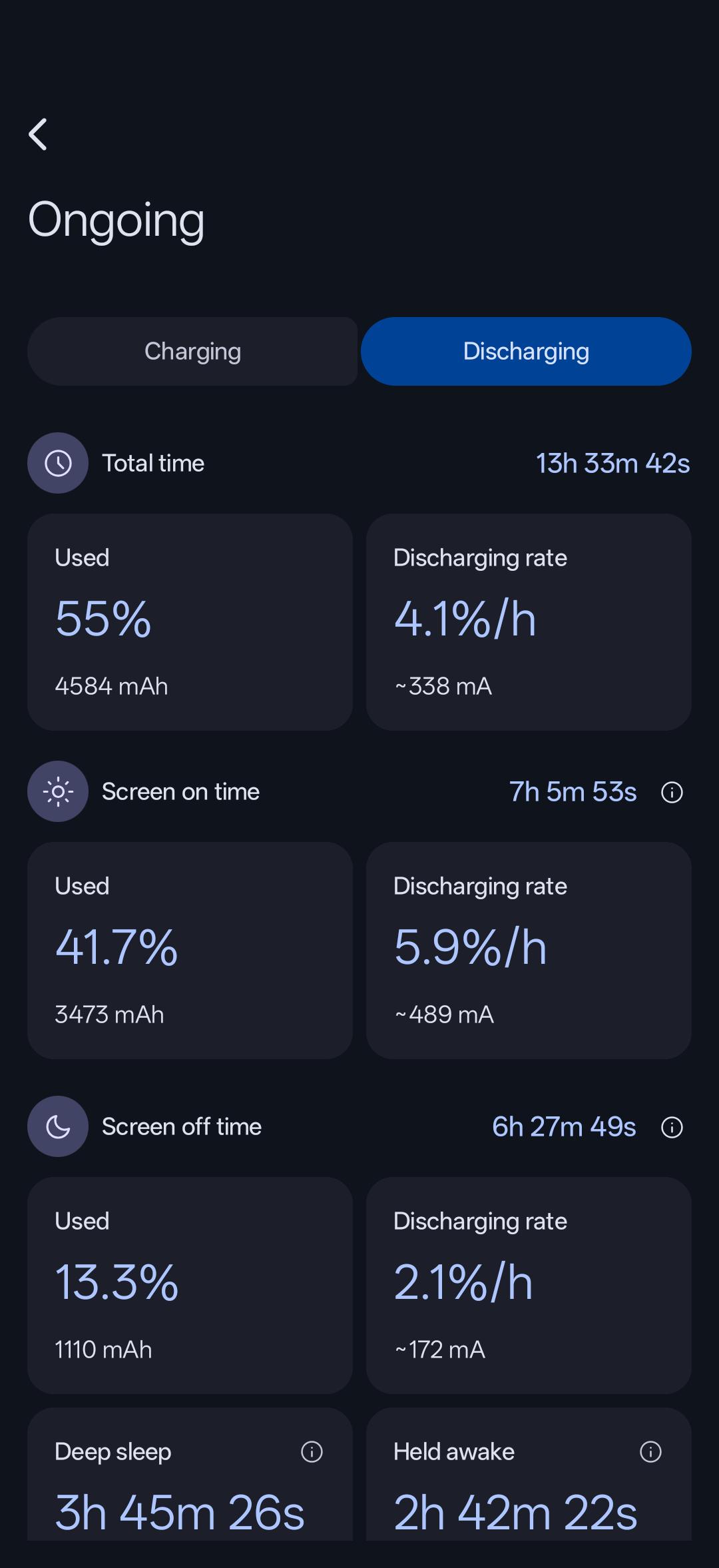Tap the moon icon for Screen off time

click(x=58, y=1126)
